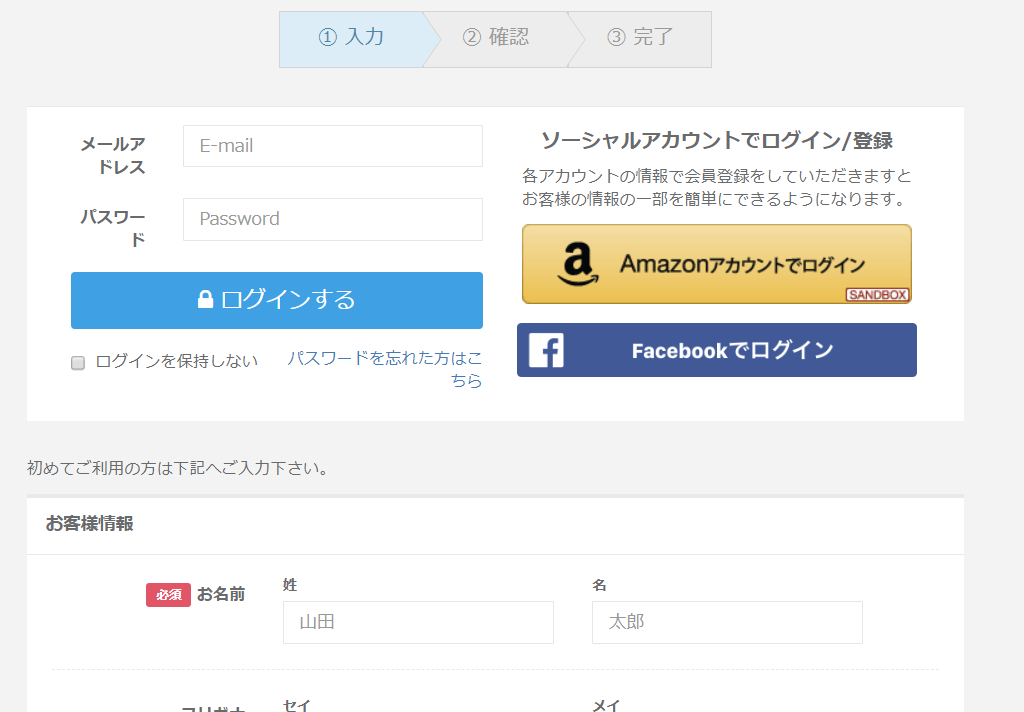Viewport: 1024px width, 712px height.
Task: Click the お客様情報 section heading
Action: click(89, 524)
